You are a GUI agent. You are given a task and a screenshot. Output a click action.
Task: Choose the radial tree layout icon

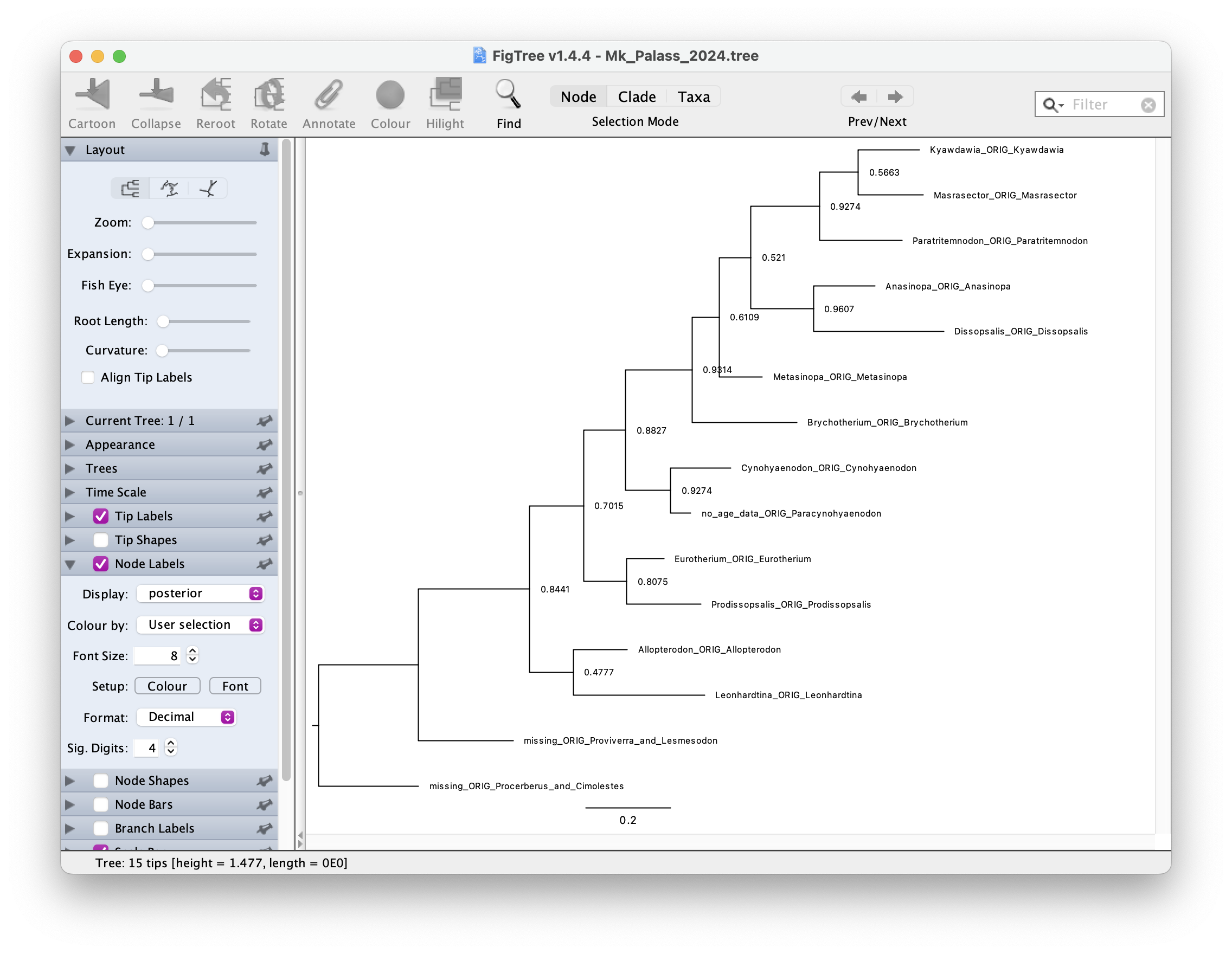click(208, 188)
